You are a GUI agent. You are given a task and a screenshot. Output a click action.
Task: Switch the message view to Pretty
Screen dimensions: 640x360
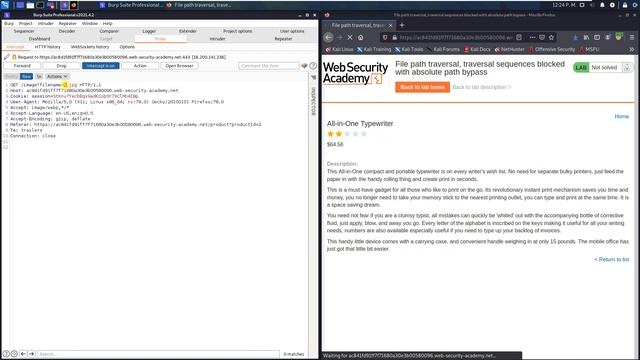11,76
